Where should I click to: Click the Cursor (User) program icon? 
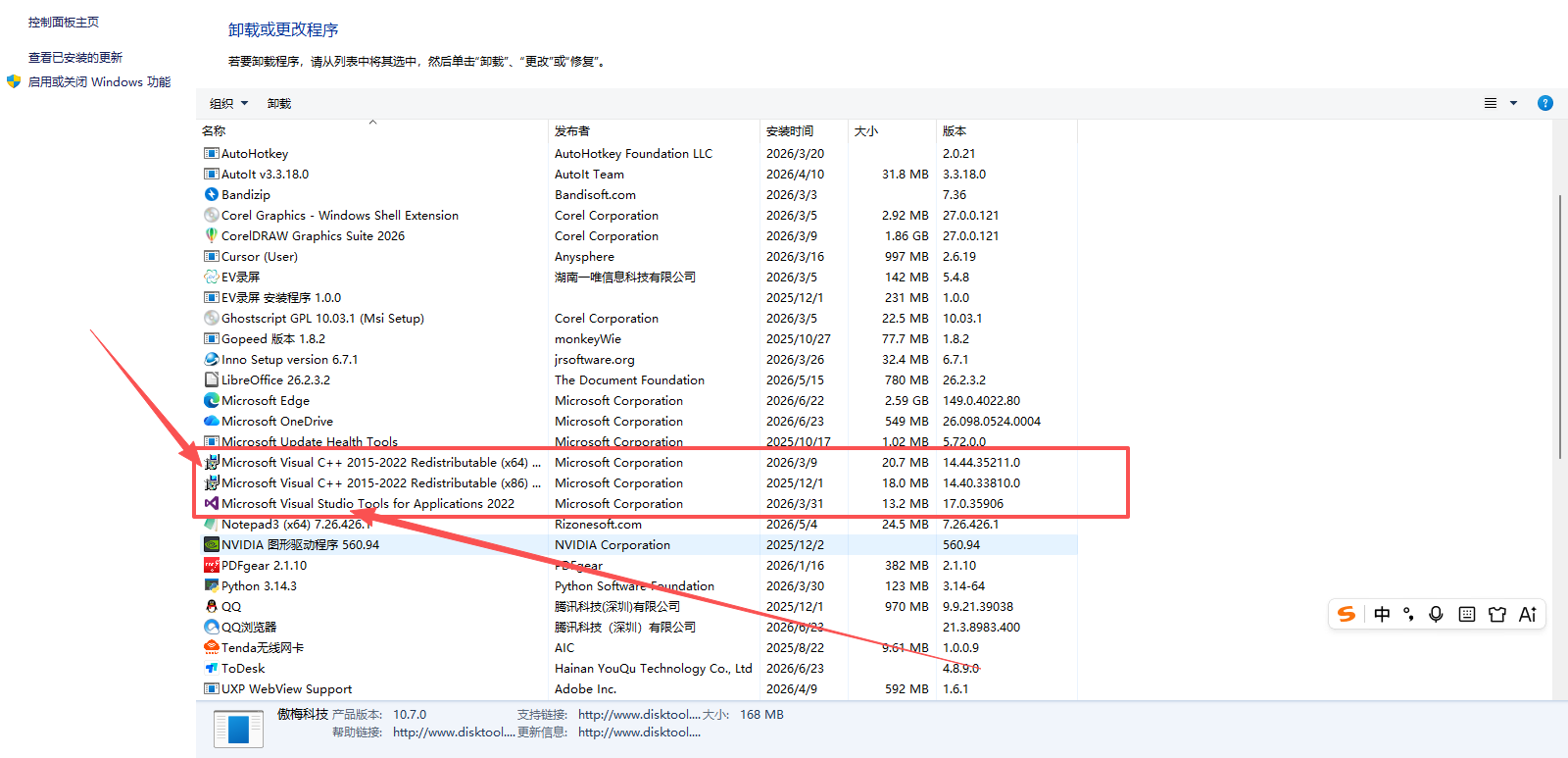pos(211,256)
